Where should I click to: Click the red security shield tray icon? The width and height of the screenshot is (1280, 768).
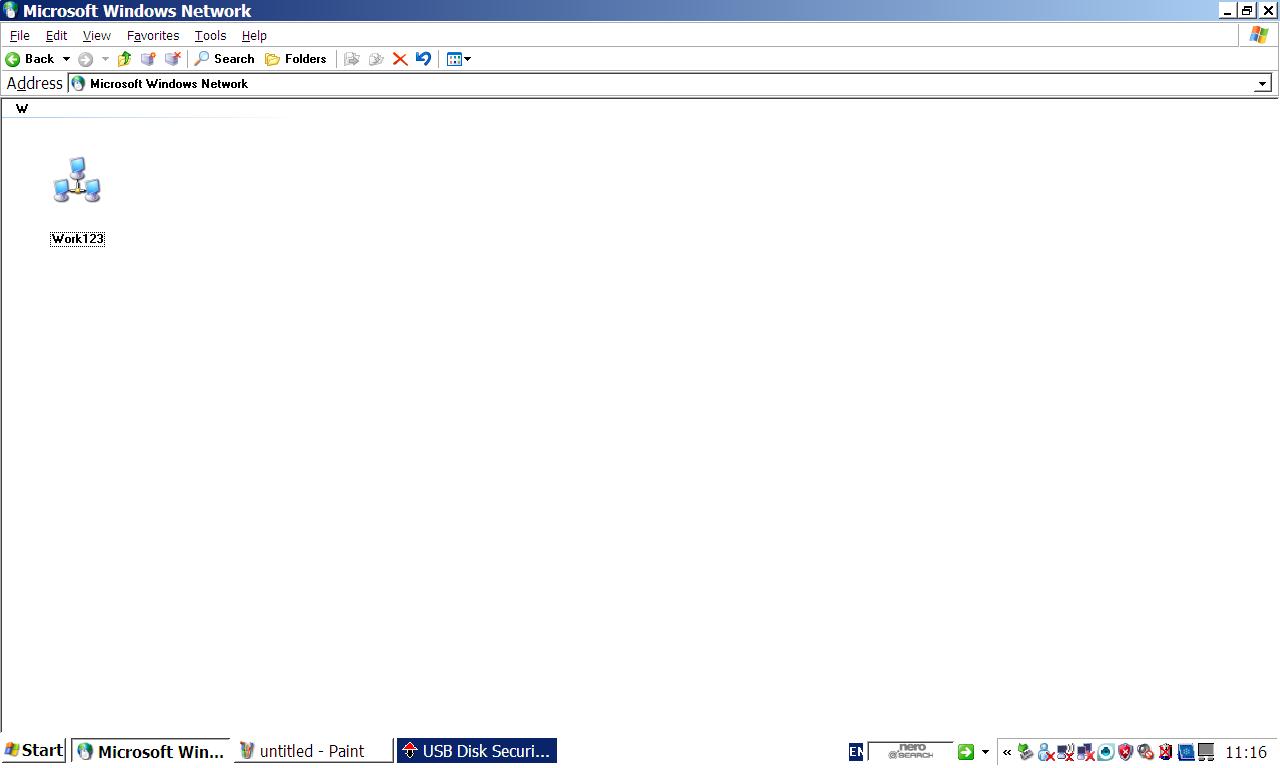point(1126,752)
